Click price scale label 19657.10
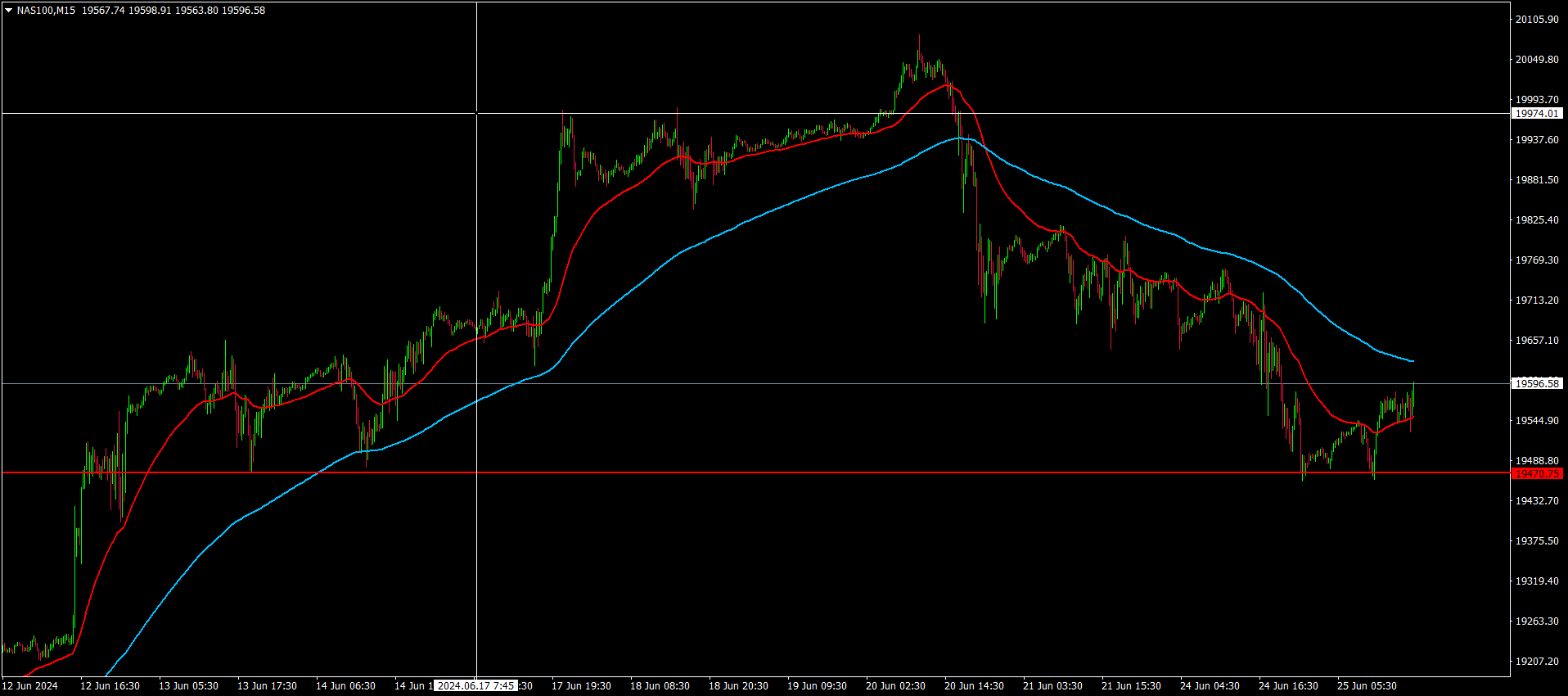This screenshot has height=696, width=1568. point(1537,340)
